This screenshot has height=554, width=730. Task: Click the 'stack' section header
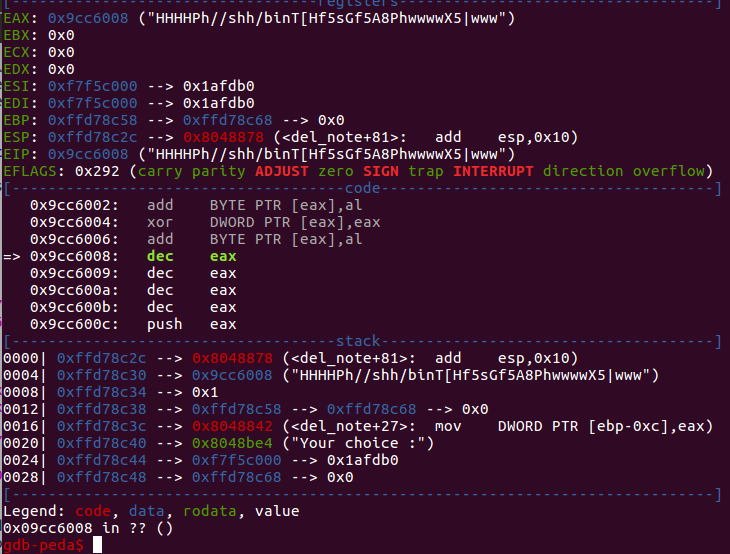(358, 341)
